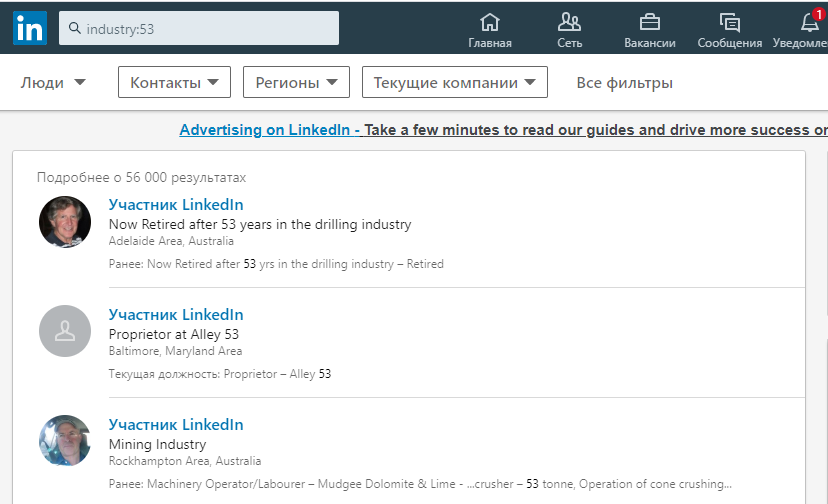Expand the Контакты filter dropdown
The height and width of the screenshot is (504, 828).
click(174, 83)
